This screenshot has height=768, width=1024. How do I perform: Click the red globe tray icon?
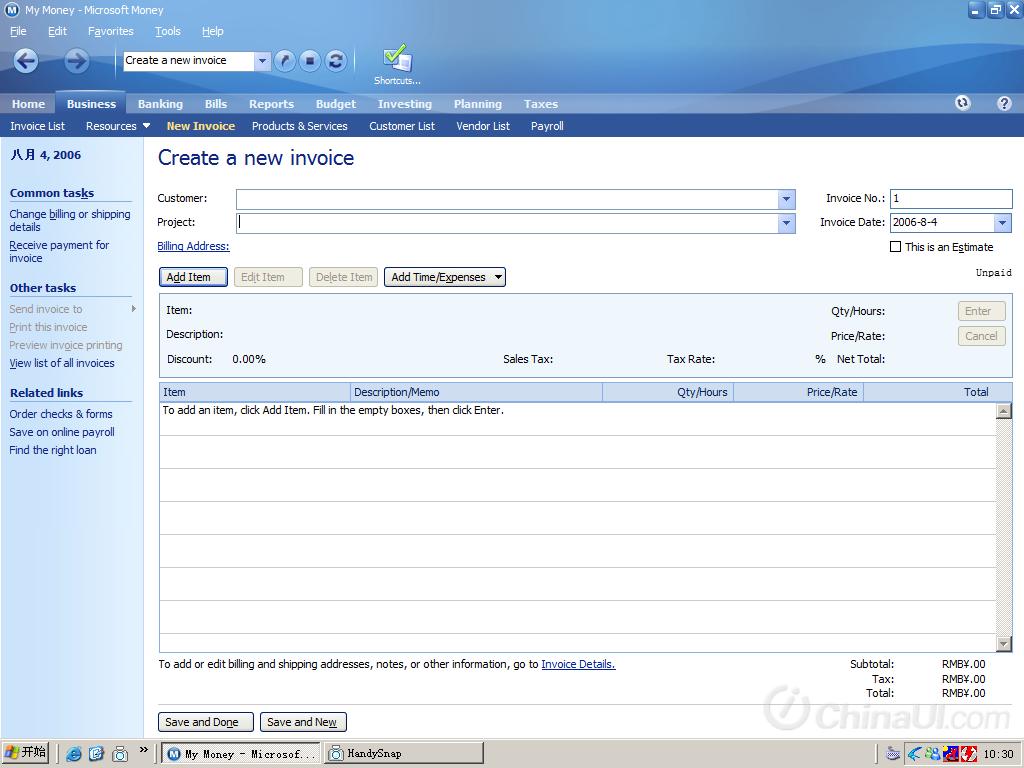point(968,754)
